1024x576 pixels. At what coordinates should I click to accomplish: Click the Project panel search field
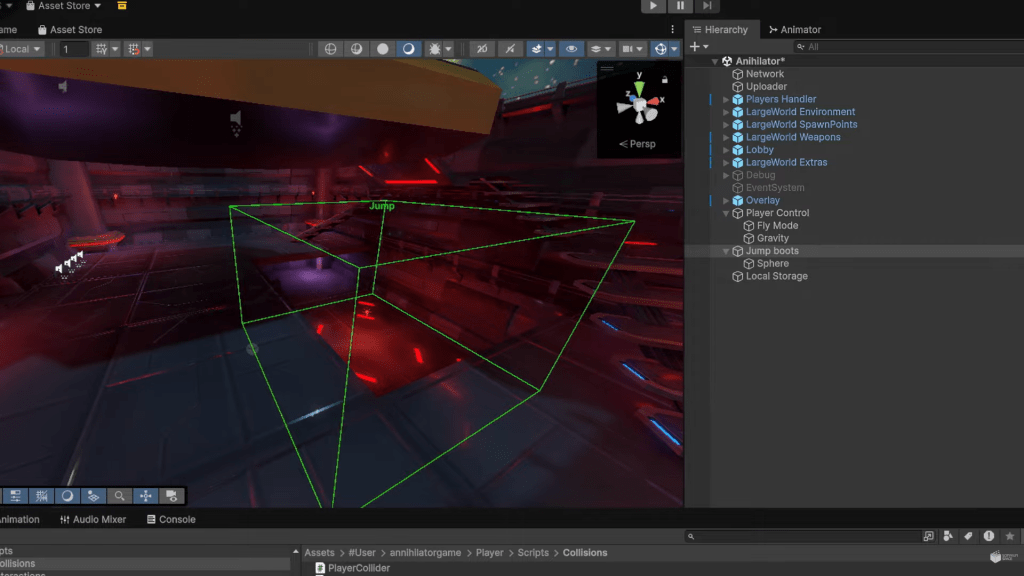coord(800,537)
